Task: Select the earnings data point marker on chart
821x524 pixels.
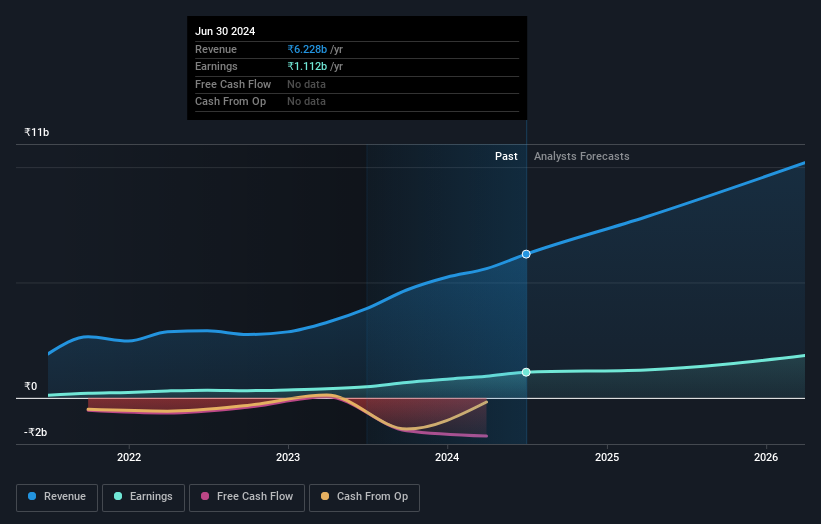Action: point(526,372)
